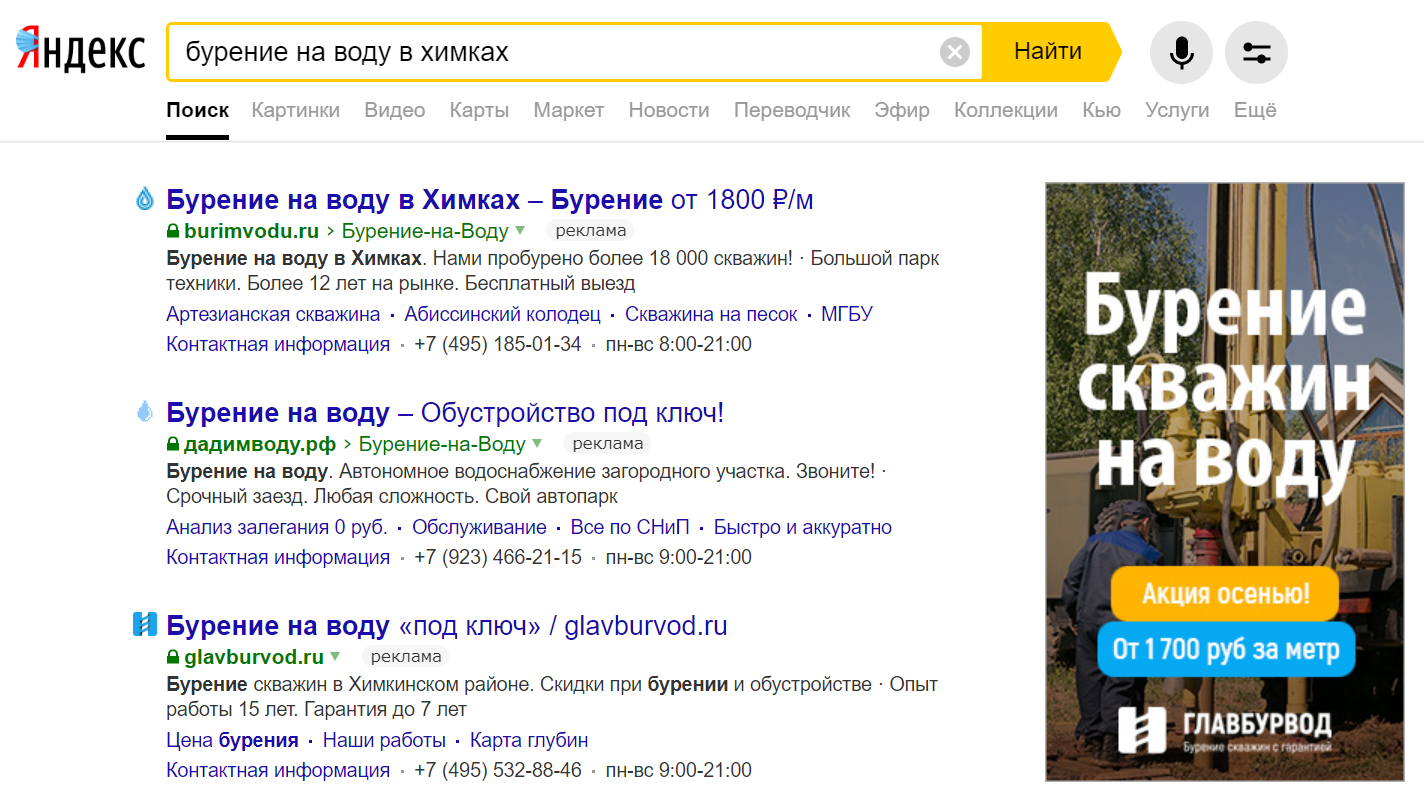Select the Коллекции tab
The image size is (1424, 803).
(1006, 110)
